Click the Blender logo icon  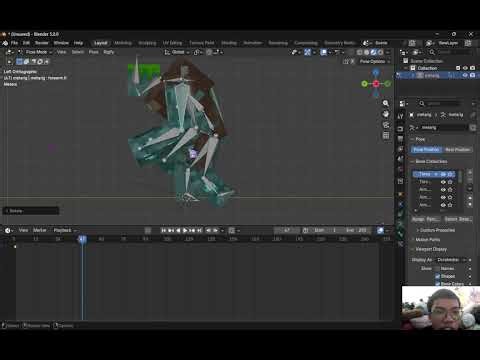pyautogui.click(x=5, y=43)
